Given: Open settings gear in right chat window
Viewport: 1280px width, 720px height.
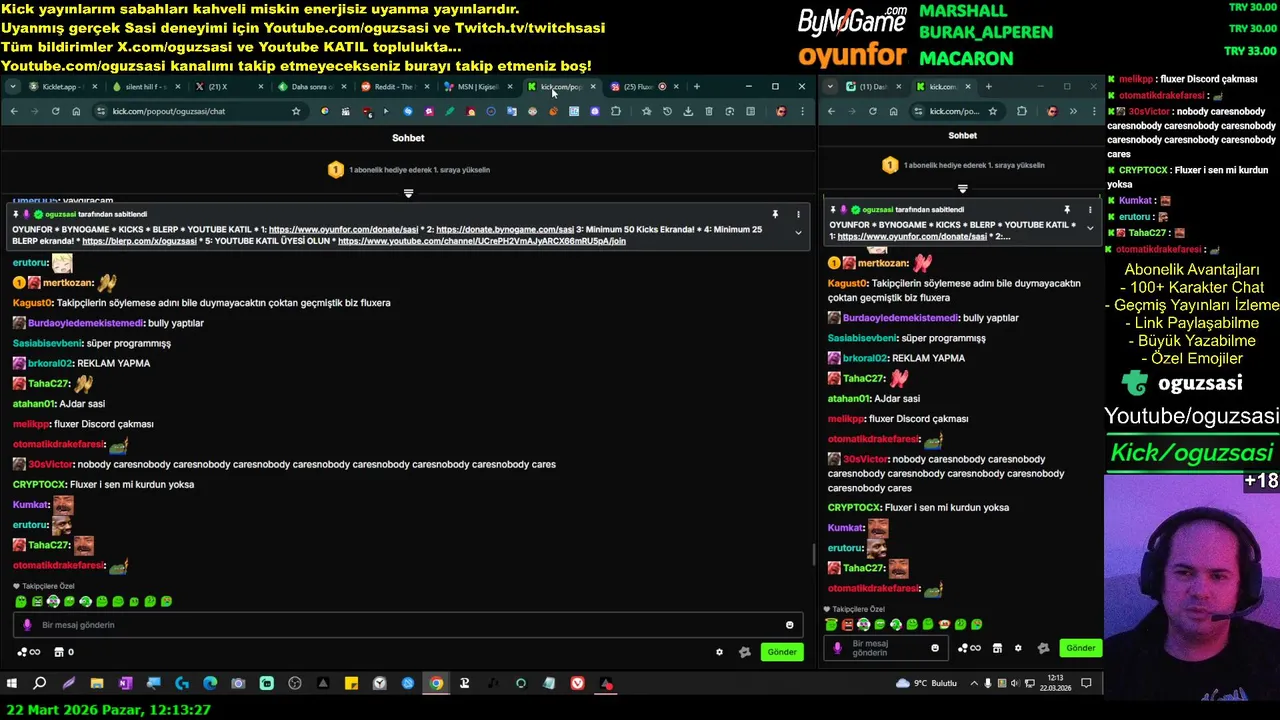Looking at the screenshot, I should click(x=1018, y=648).
